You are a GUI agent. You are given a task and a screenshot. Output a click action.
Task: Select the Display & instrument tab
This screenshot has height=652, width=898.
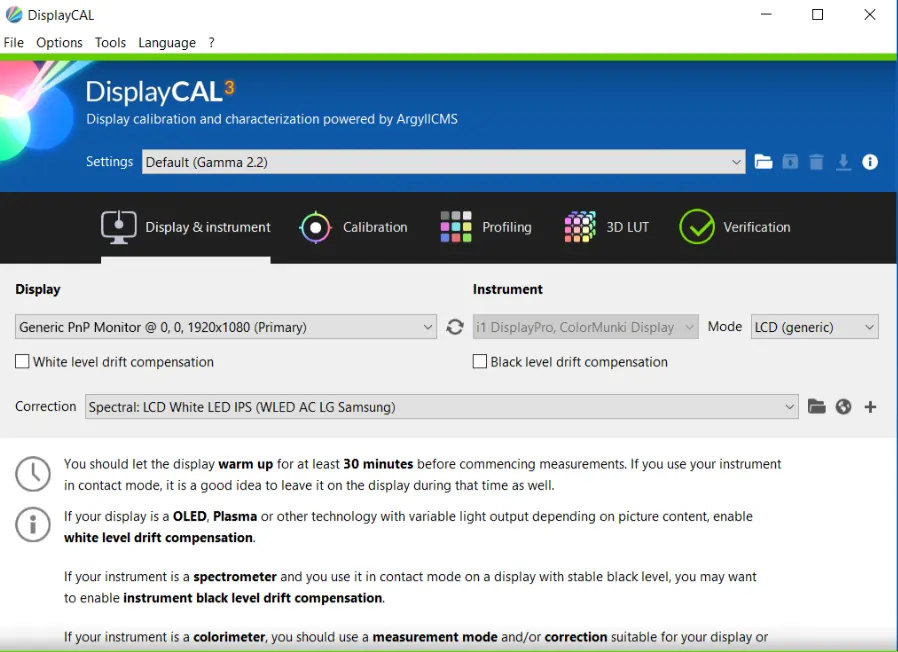click(186, 227)
